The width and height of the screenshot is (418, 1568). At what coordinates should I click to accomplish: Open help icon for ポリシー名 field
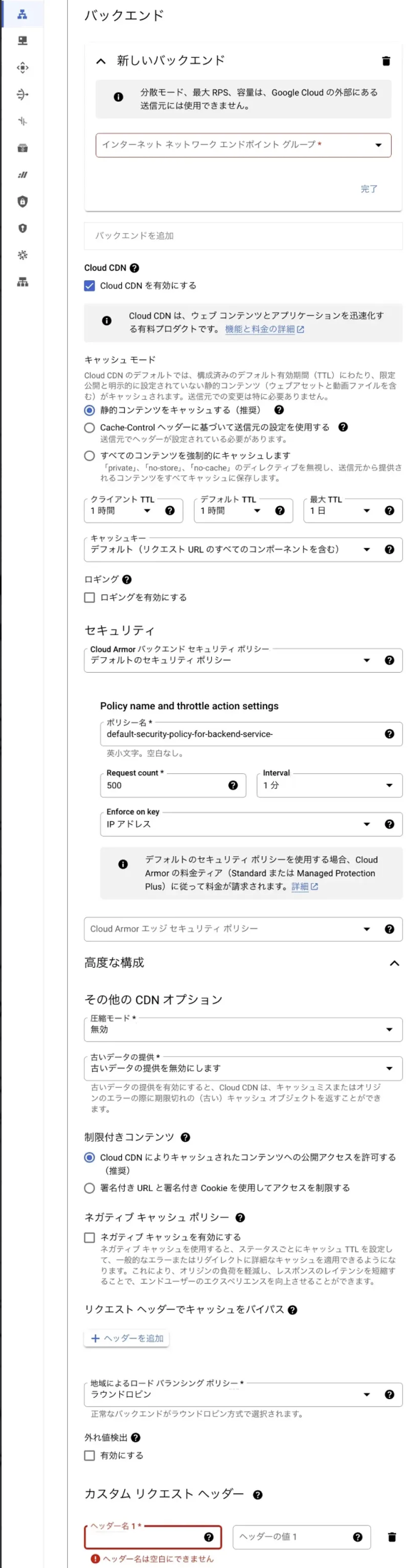(389, 734)
